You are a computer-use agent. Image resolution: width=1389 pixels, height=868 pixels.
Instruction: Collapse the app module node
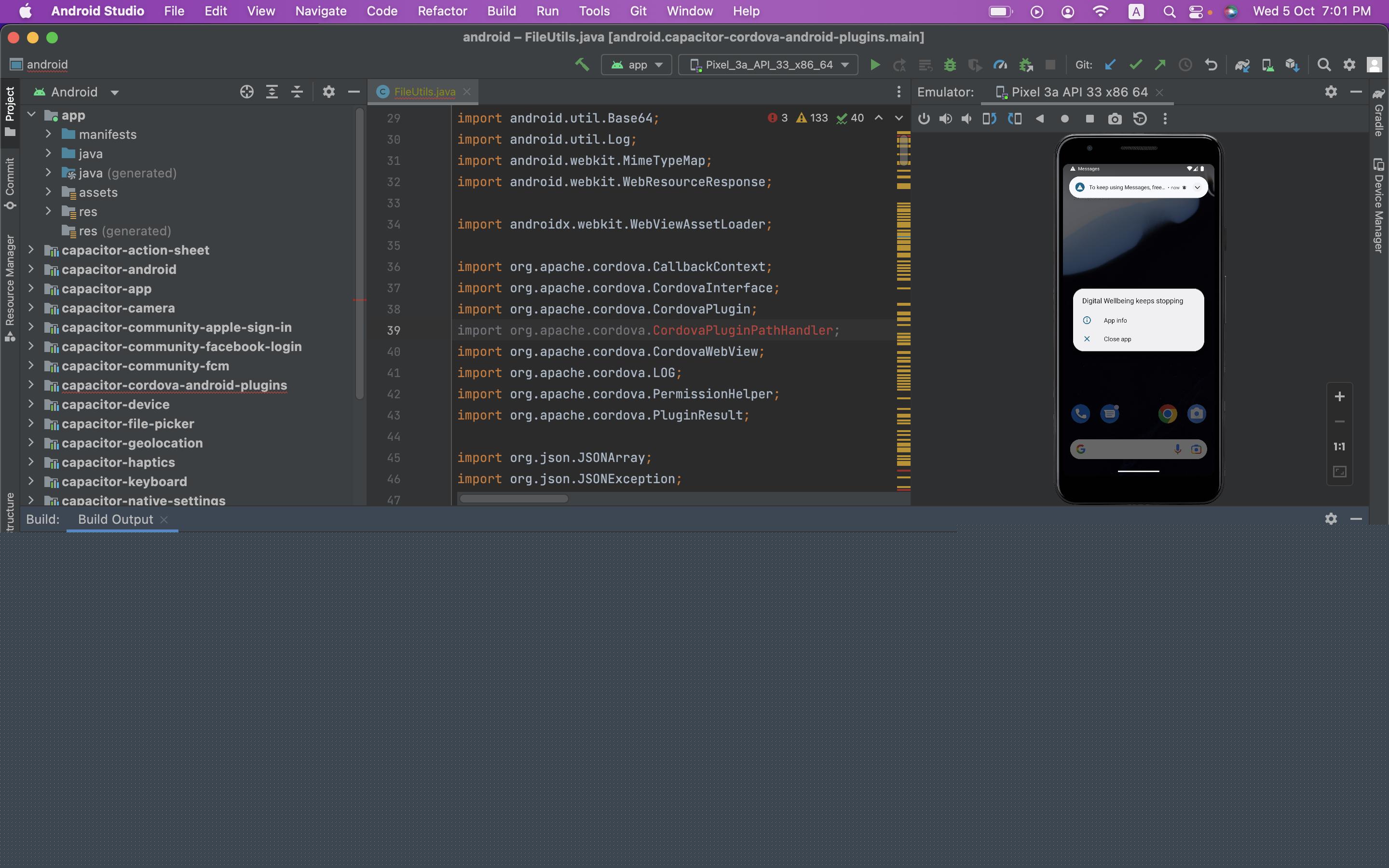pyautogui.click(x=31, y=115)
